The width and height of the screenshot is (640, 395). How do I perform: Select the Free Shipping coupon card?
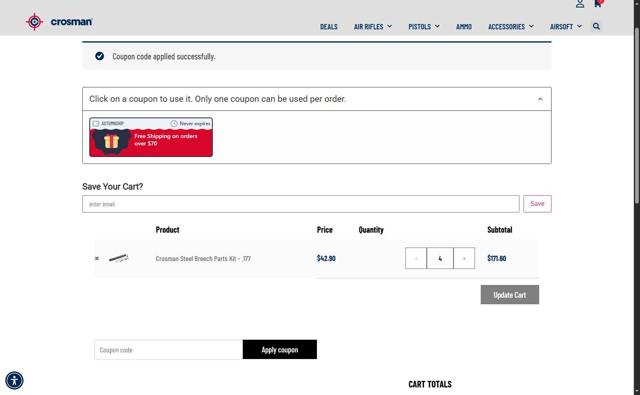pos(151,137)
